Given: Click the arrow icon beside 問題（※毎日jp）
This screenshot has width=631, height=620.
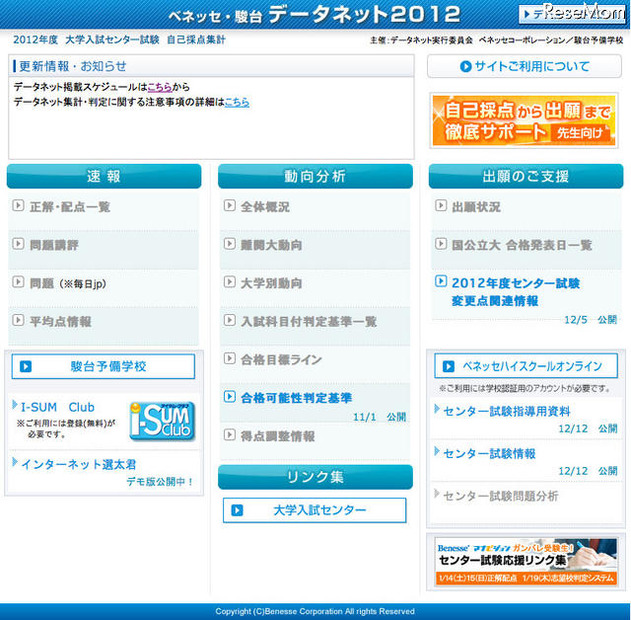Looking at the screenshot, I should [18, 282].
